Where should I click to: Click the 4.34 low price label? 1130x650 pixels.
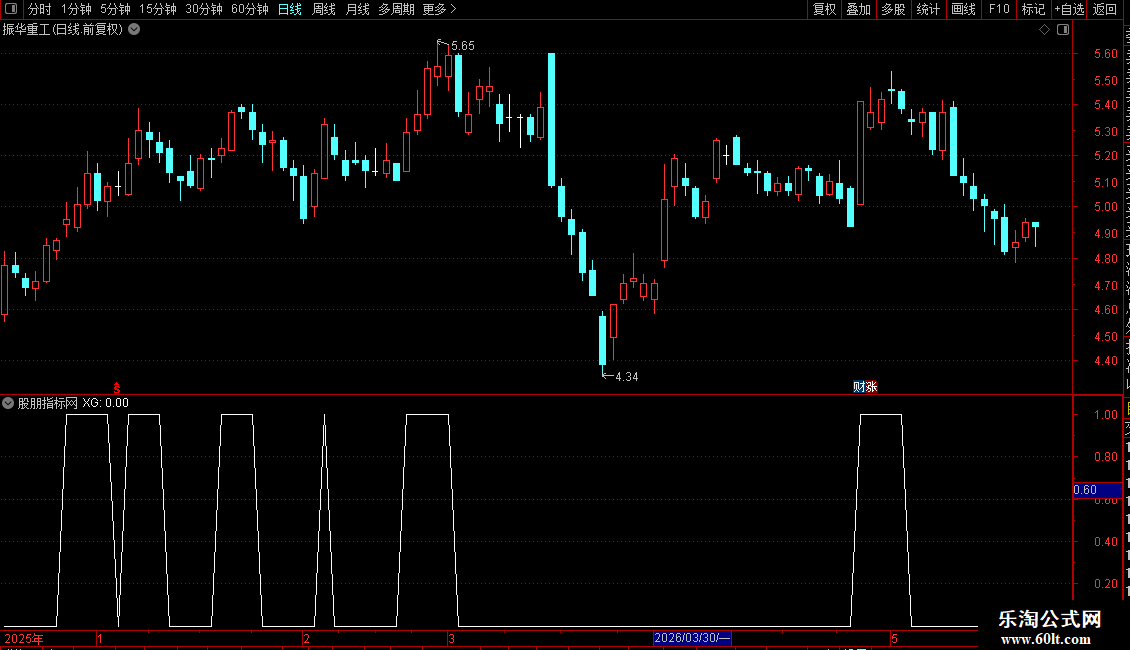pyautogui.click(x=626, y=377)
